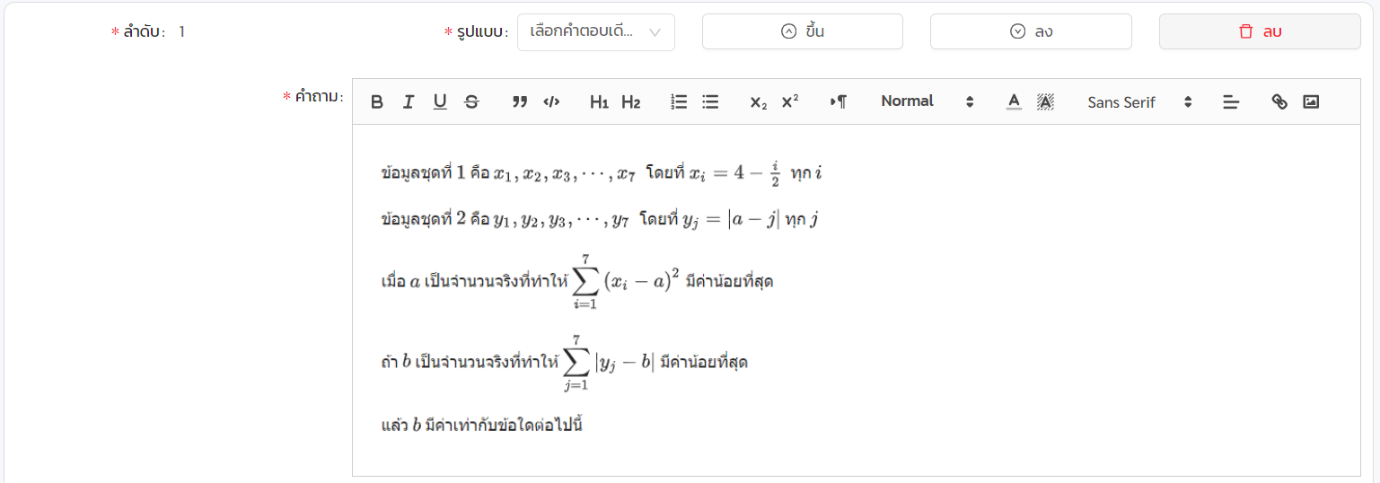
Task: Open the text color picker
Action: (1013, 101)
